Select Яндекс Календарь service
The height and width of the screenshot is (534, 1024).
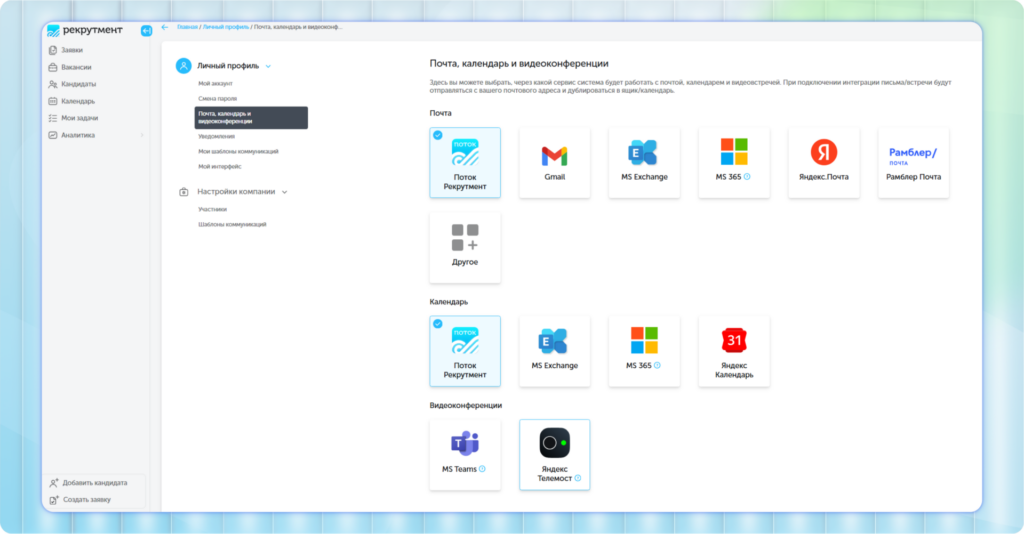pyautogui.click(x=734, y=351)
